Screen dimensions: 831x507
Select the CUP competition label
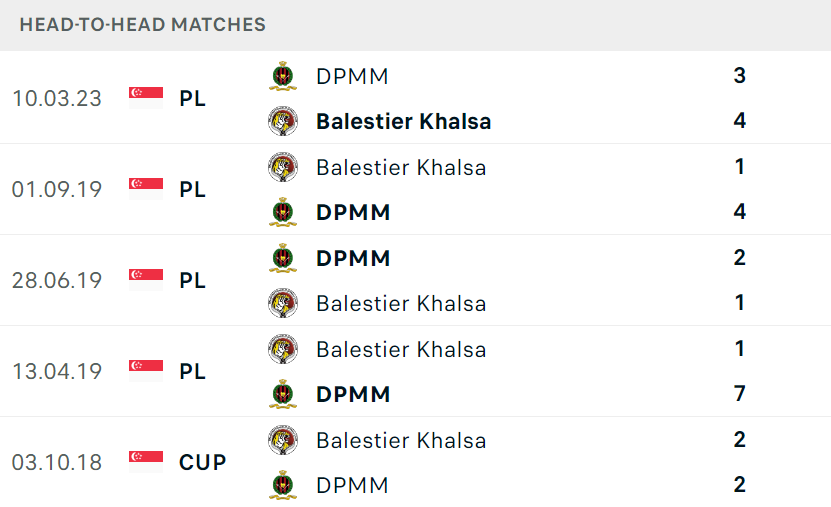tap(202, 462)
